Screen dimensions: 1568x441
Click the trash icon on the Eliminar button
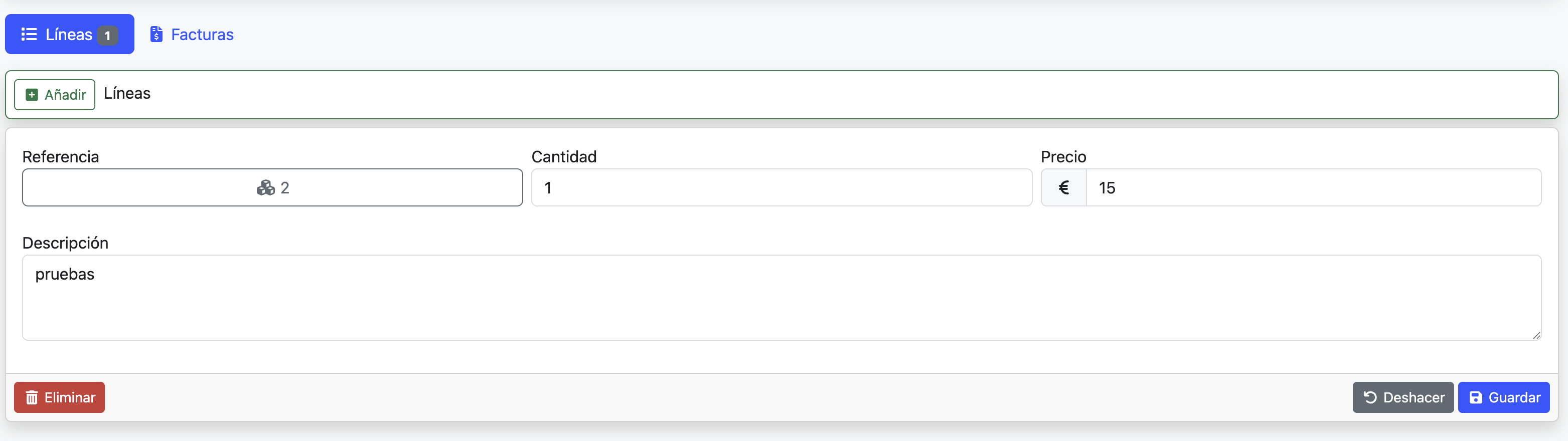[32, 397]
